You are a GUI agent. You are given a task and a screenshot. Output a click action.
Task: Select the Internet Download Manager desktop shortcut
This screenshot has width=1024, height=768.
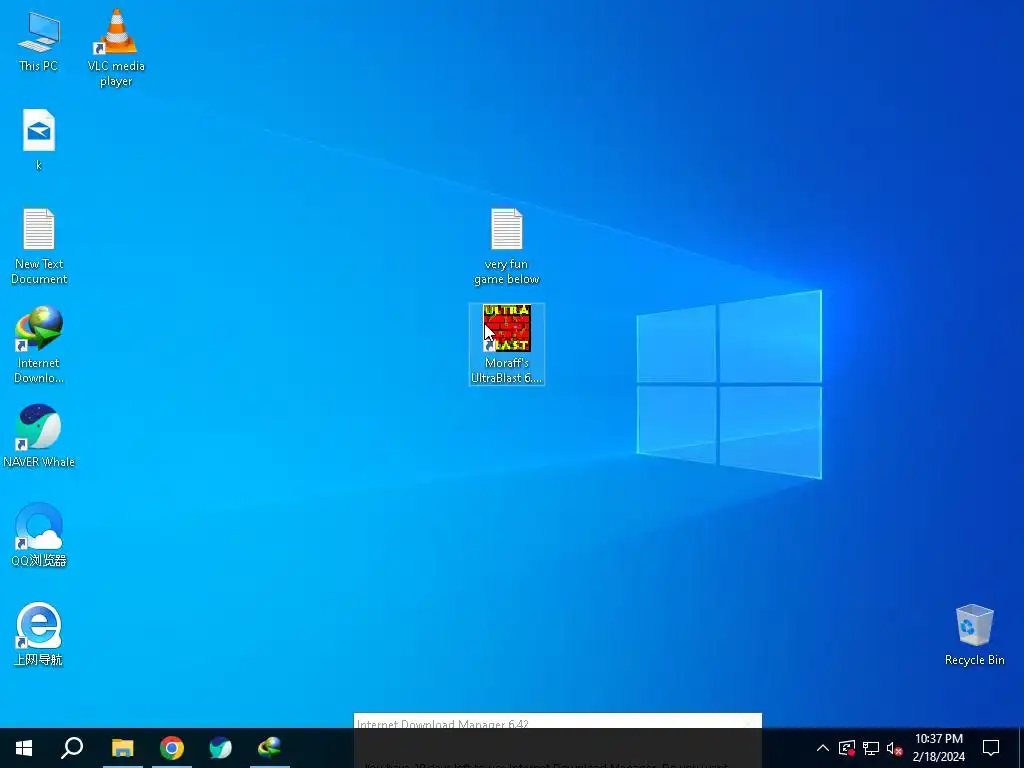point(39,345)
